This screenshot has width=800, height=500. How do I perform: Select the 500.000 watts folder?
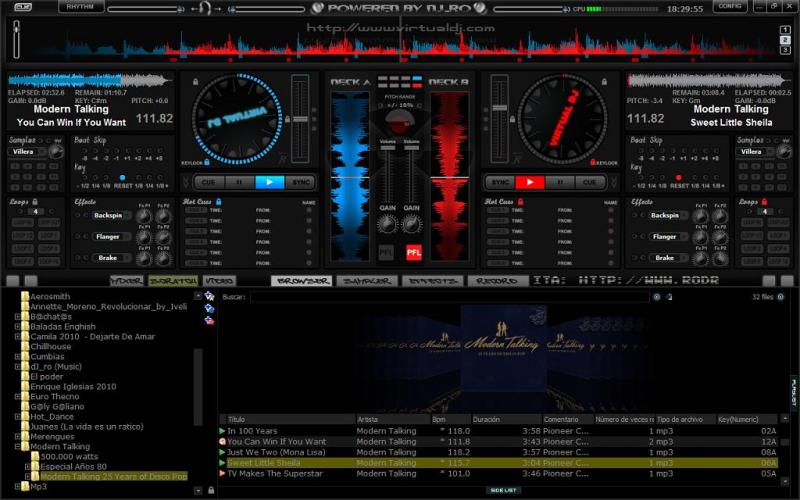69,456
